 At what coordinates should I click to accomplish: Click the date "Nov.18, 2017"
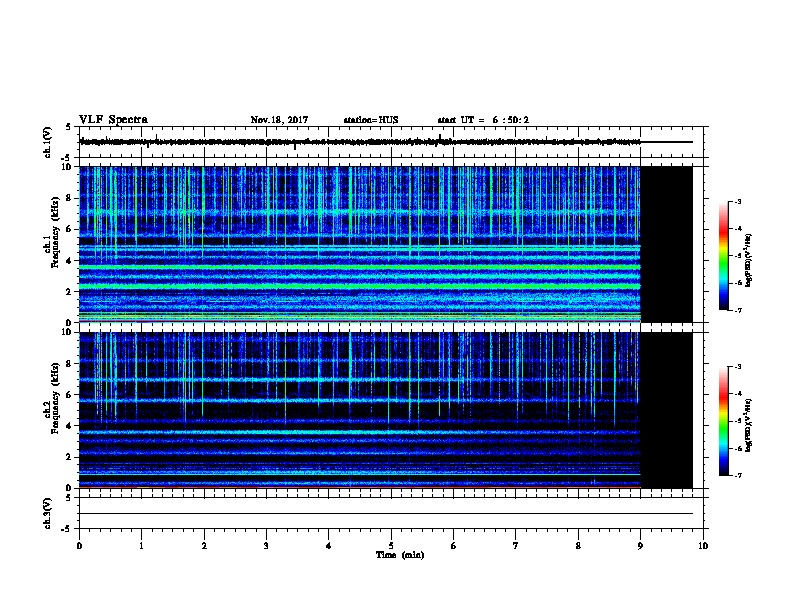279,120
